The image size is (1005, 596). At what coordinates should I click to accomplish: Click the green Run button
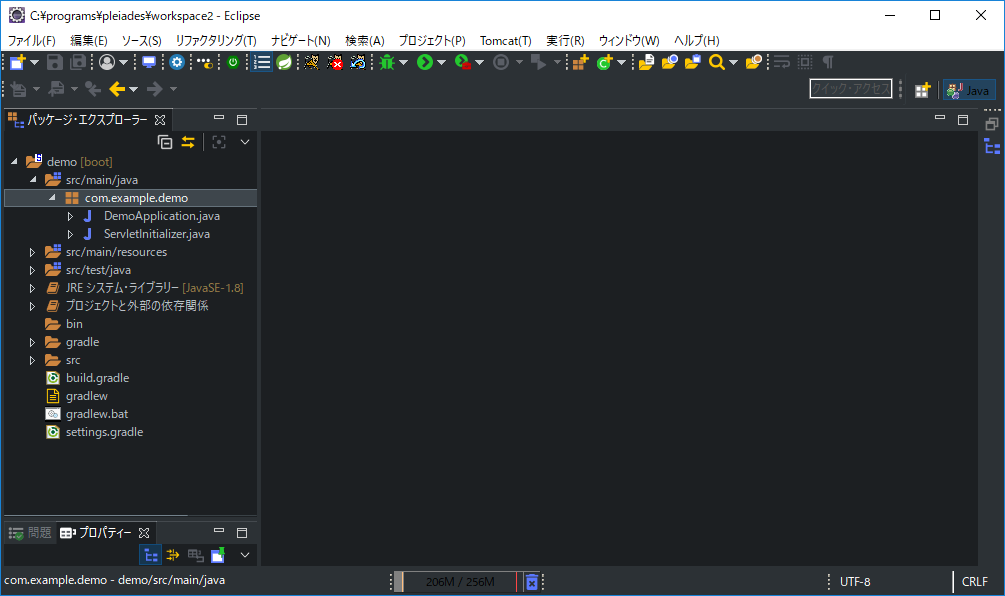pyautogui.click(x=424, y=62)
